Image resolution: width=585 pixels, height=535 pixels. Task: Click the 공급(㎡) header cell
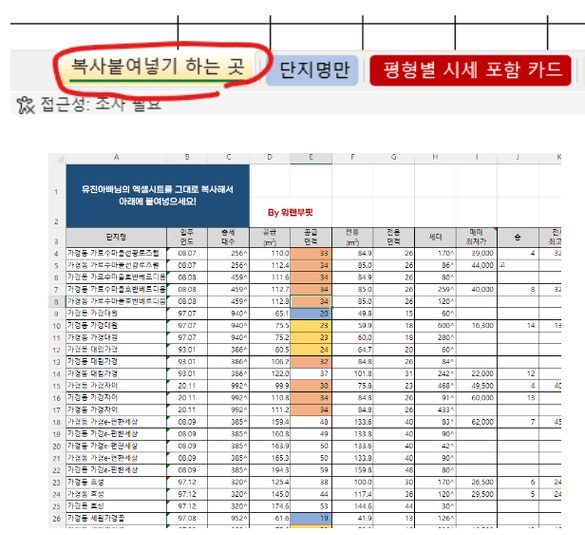270,237
